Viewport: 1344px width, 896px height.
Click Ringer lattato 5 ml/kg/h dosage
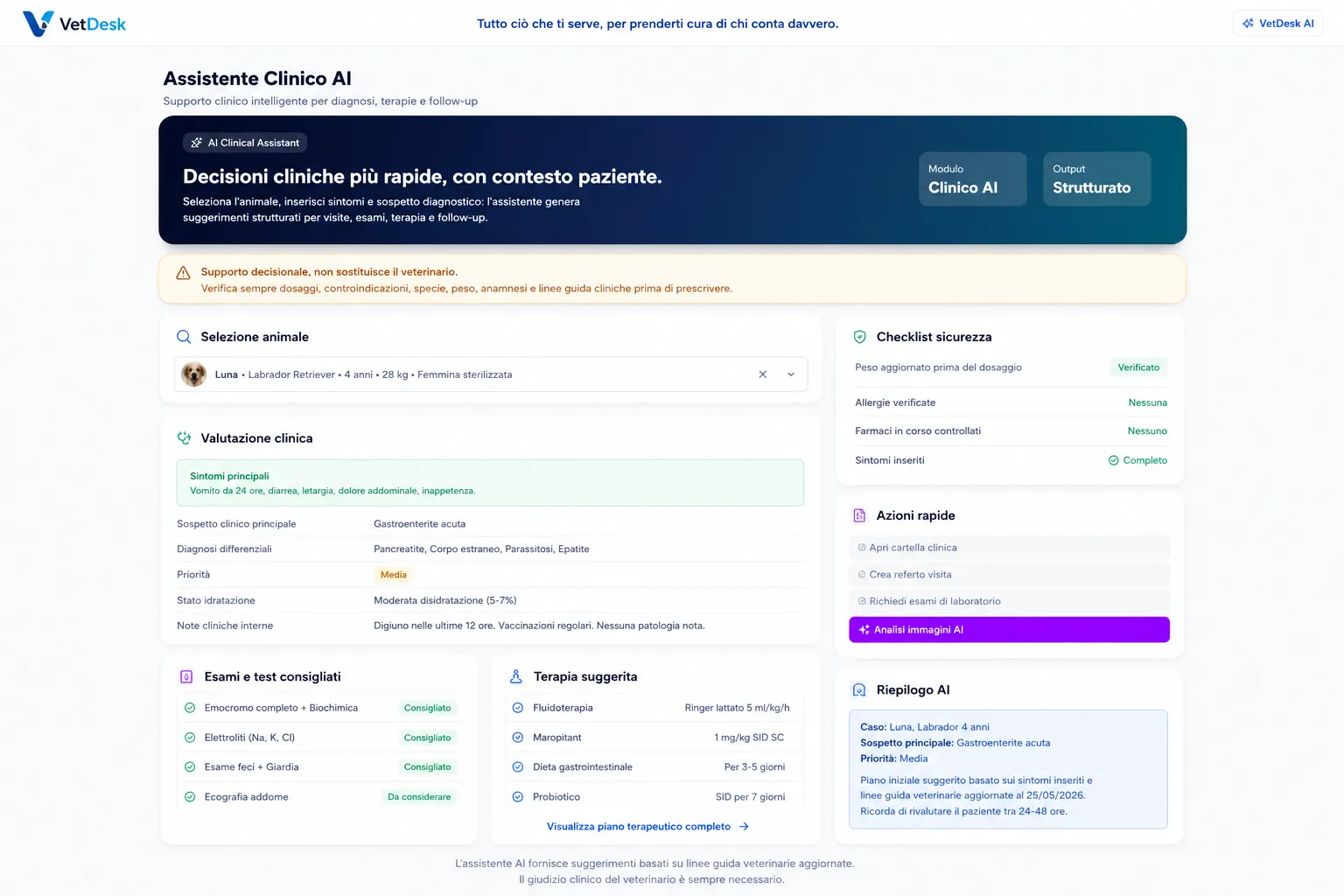coord(737,708)
